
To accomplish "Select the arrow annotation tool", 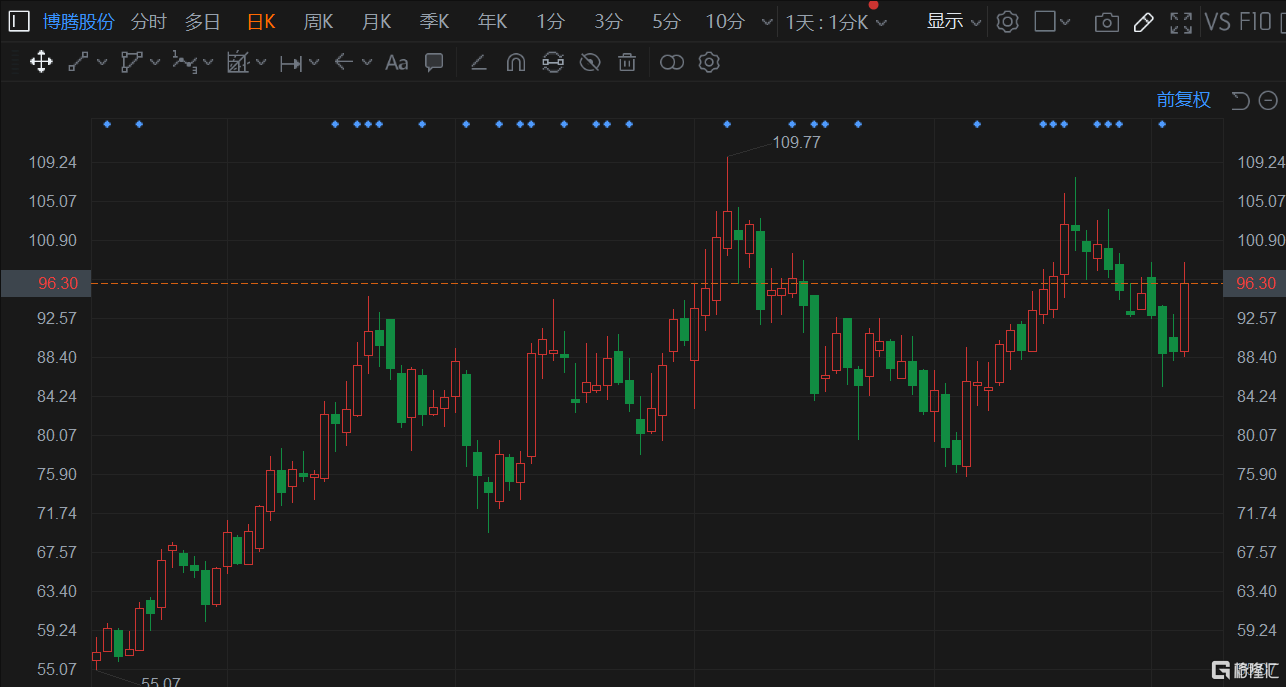I will tap(344, 62).
